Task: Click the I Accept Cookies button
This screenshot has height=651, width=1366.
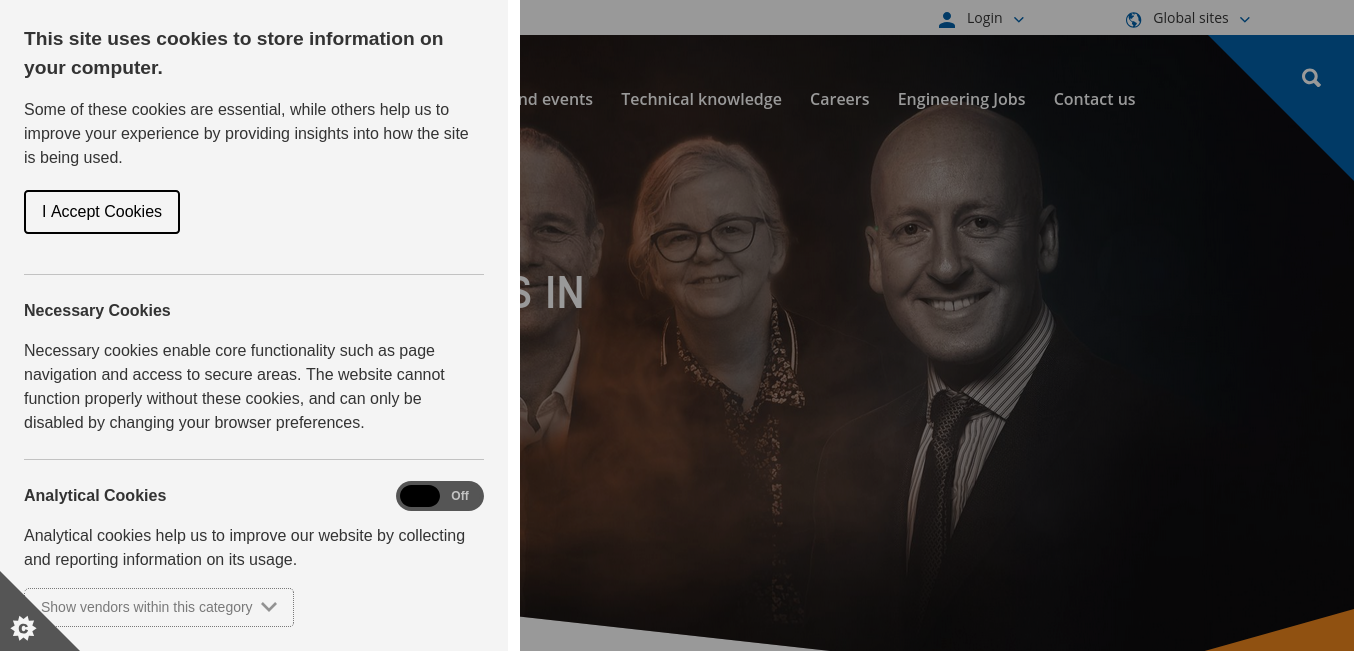Action: (x=102, y=212)
